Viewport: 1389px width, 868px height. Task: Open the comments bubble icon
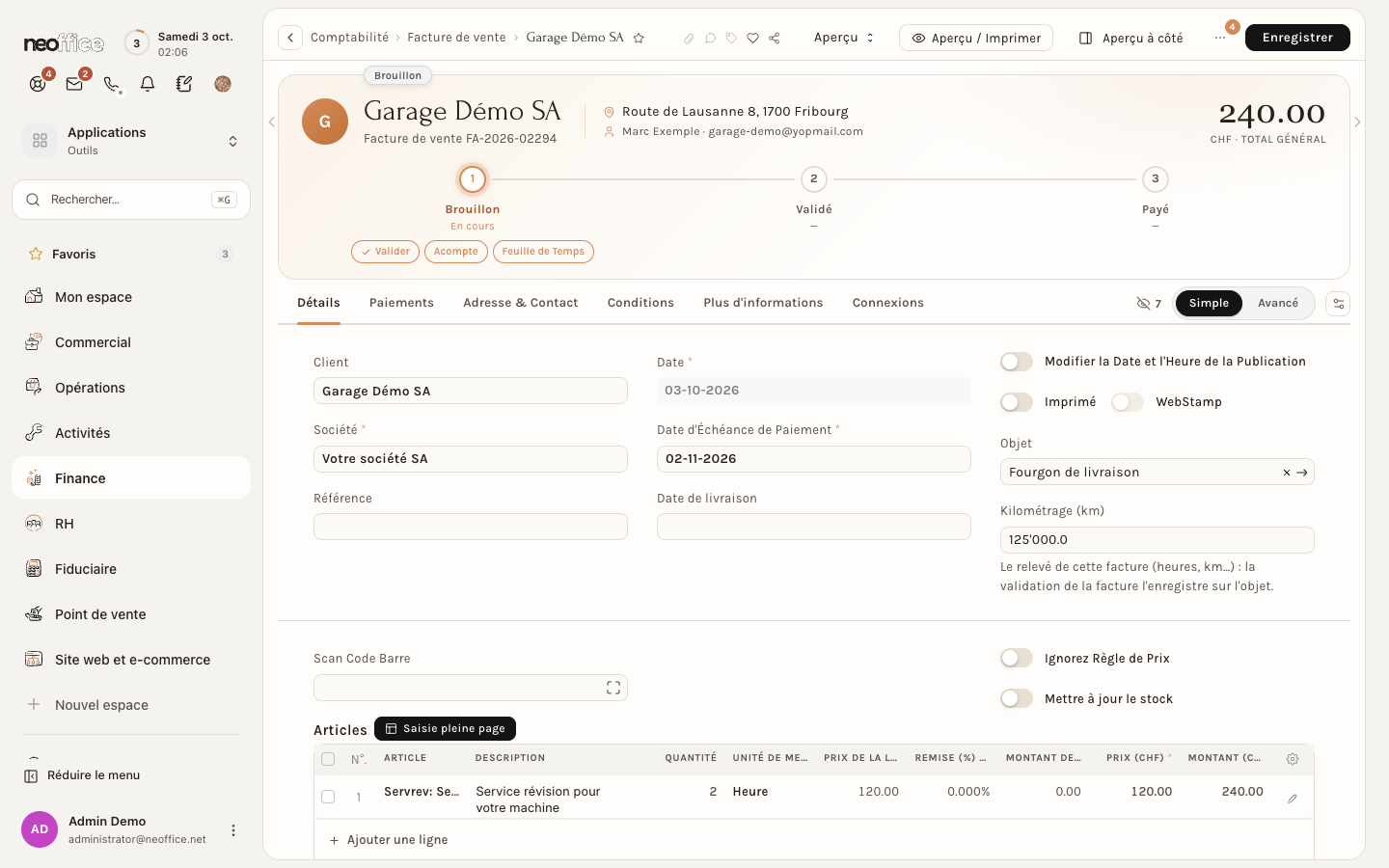coord(710,39)
